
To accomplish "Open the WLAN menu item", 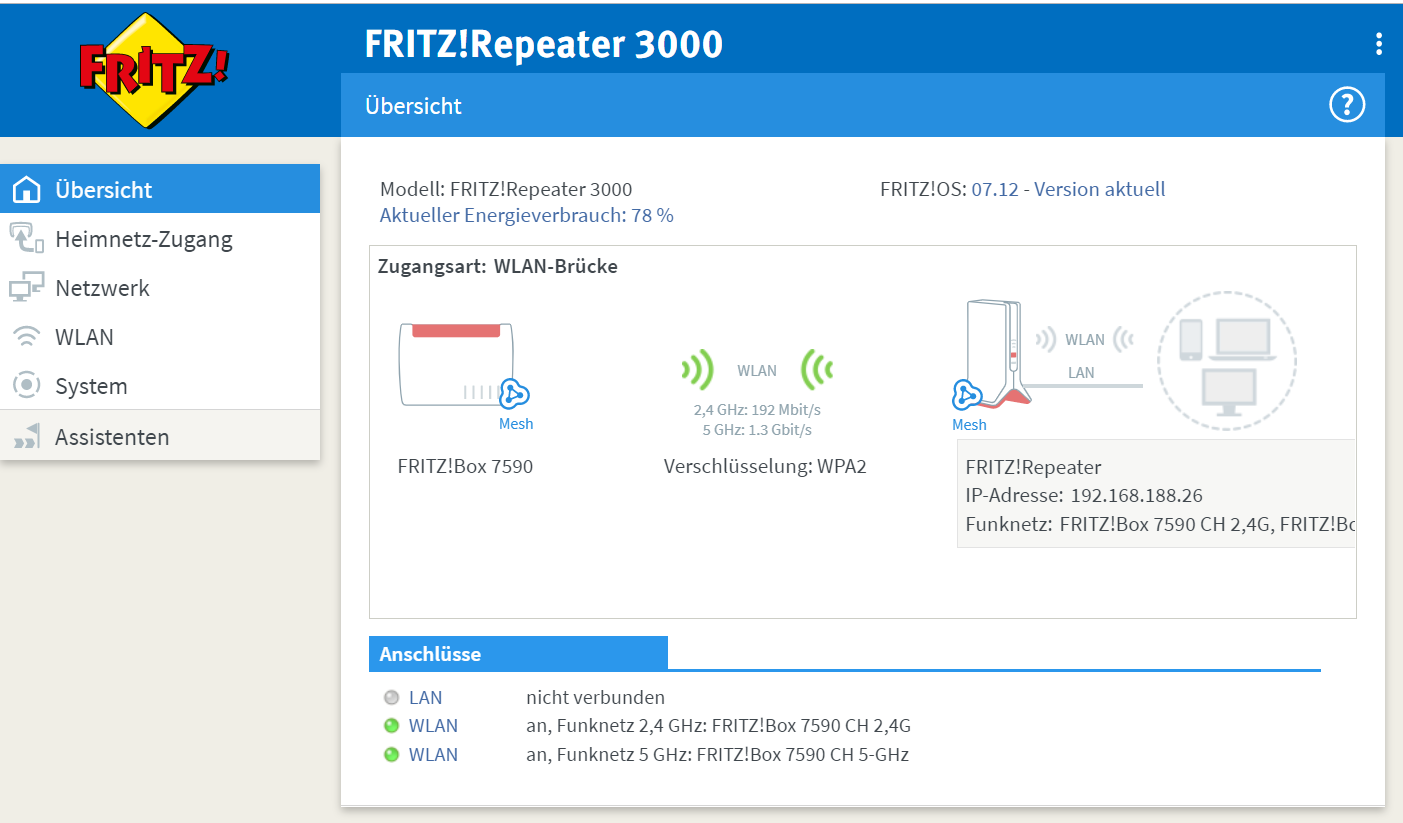I will [x=160, y=337].
